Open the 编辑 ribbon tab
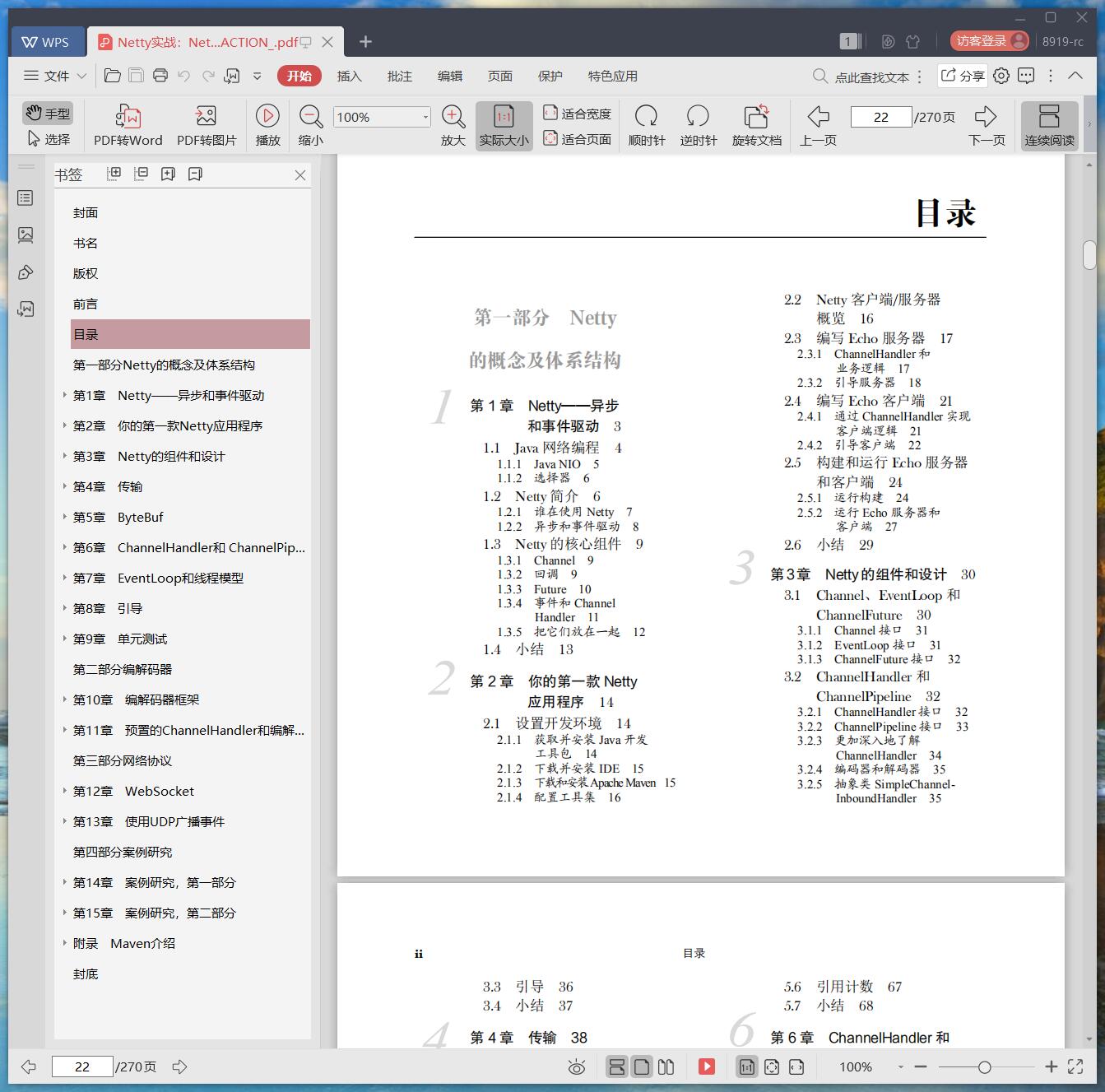This screenshot has width=1105, height=1092. [x=449, y=76]
